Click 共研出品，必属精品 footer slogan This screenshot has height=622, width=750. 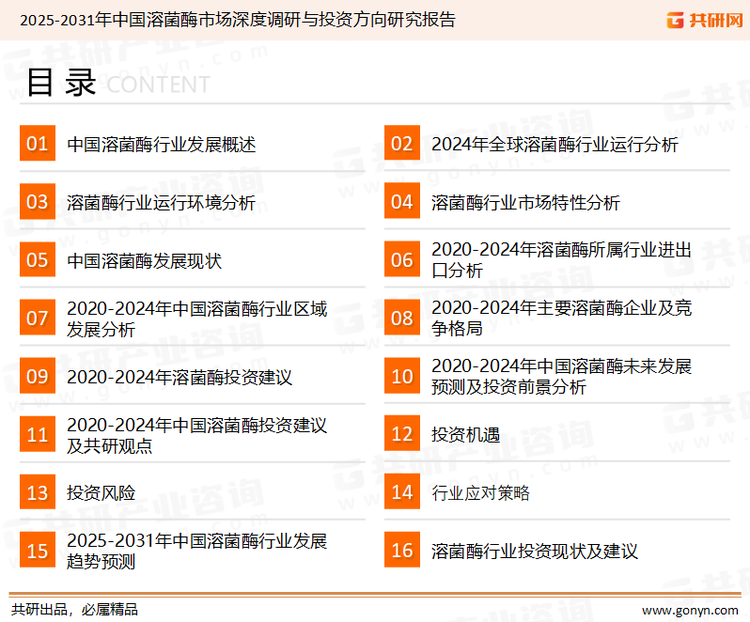tap(74, 609)
